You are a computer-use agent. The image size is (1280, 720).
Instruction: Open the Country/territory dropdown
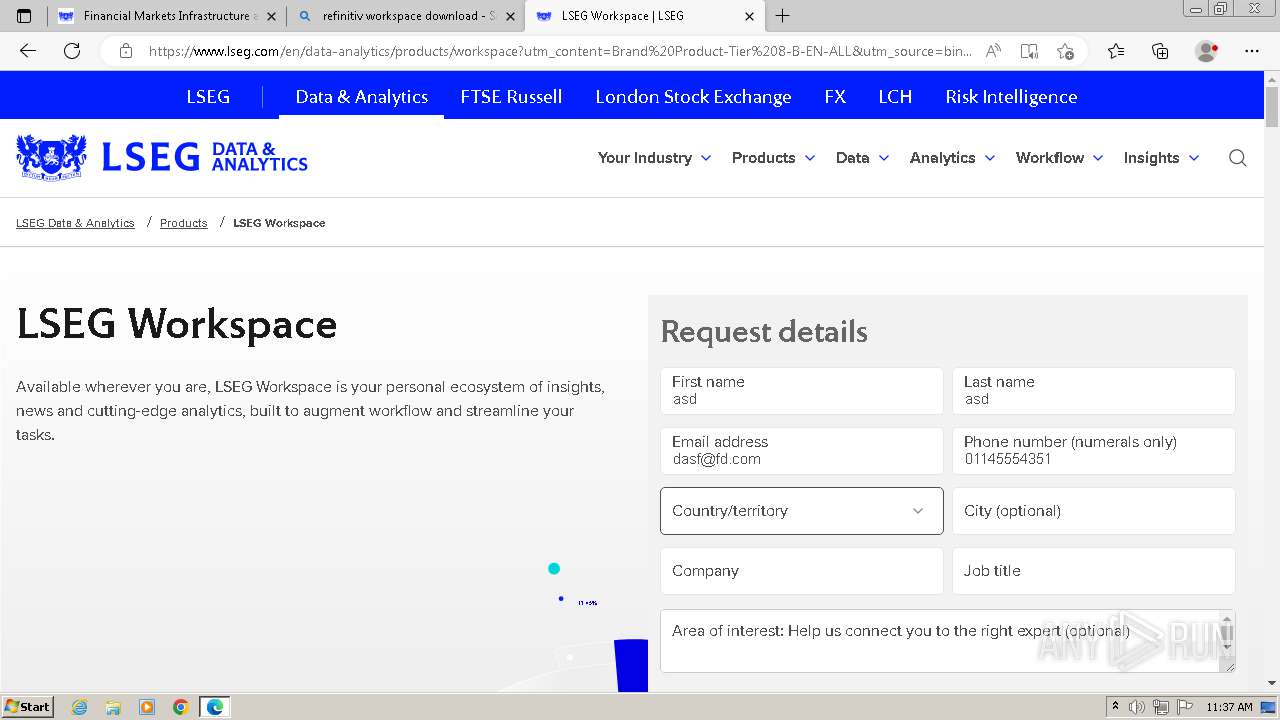801,511
